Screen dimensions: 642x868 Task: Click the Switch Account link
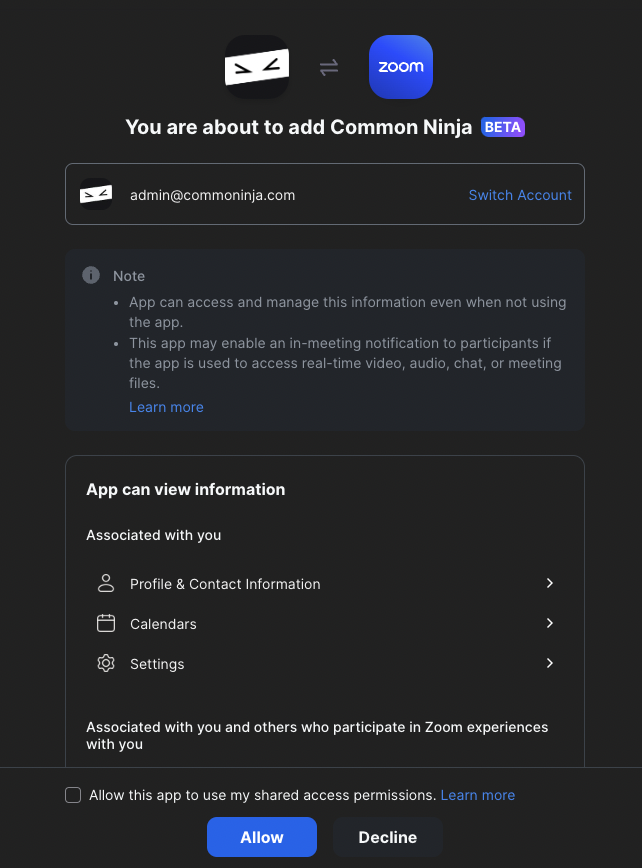[520, 195]
